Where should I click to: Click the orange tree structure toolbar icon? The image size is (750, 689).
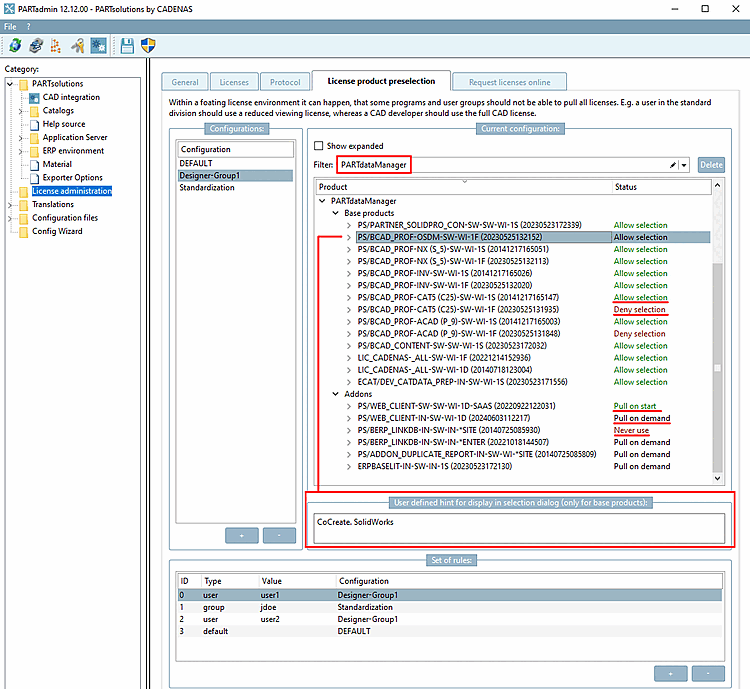tap(55, 45)
